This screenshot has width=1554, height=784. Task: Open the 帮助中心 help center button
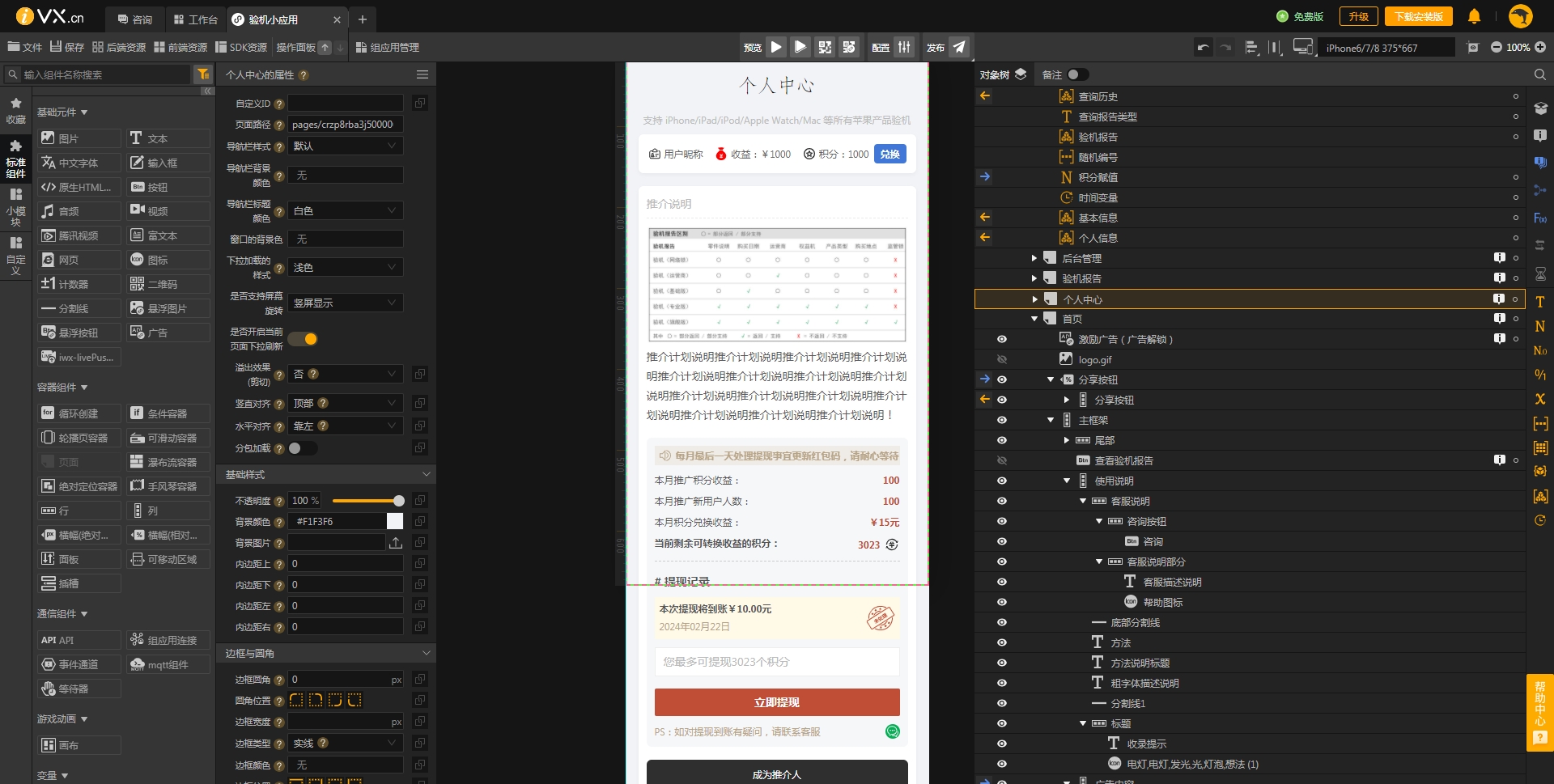(x=1539, y=713)
